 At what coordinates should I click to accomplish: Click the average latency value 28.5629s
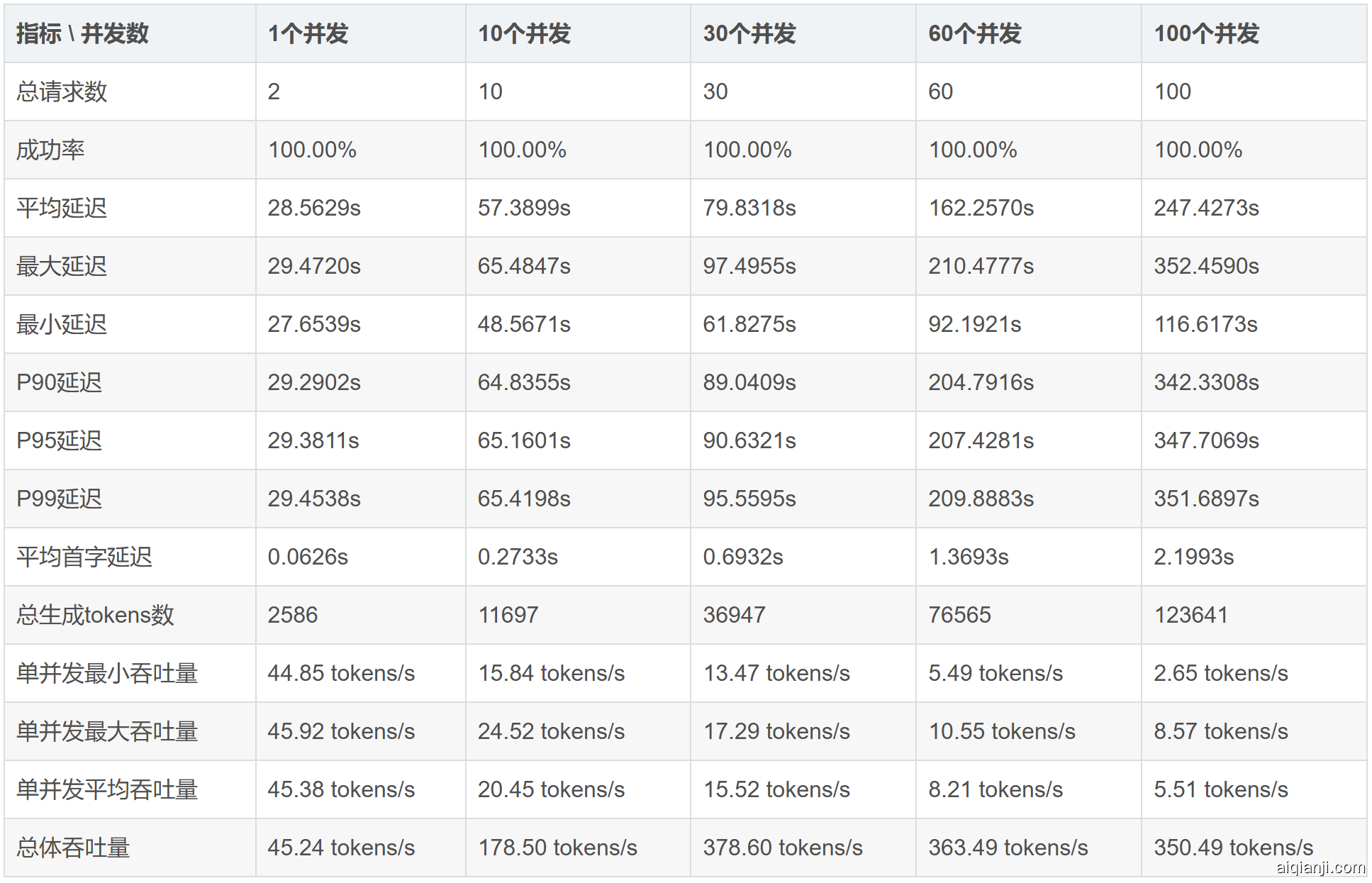pyautogui.click(x=314, y=208)
